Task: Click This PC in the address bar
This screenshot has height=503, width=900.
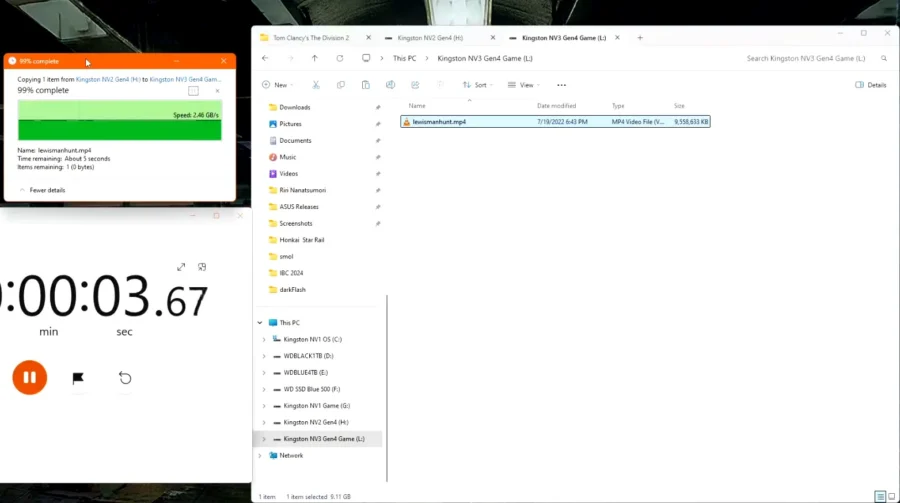Action: (405, 58)
